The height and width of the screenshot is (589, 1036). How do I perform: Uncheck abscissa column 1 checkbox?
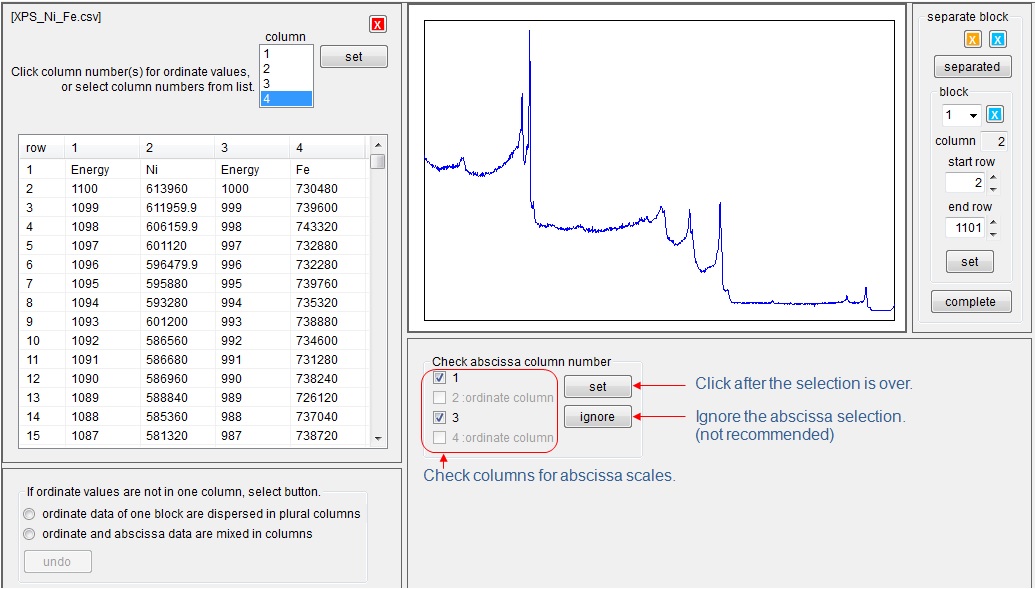[x=441, y=378]
